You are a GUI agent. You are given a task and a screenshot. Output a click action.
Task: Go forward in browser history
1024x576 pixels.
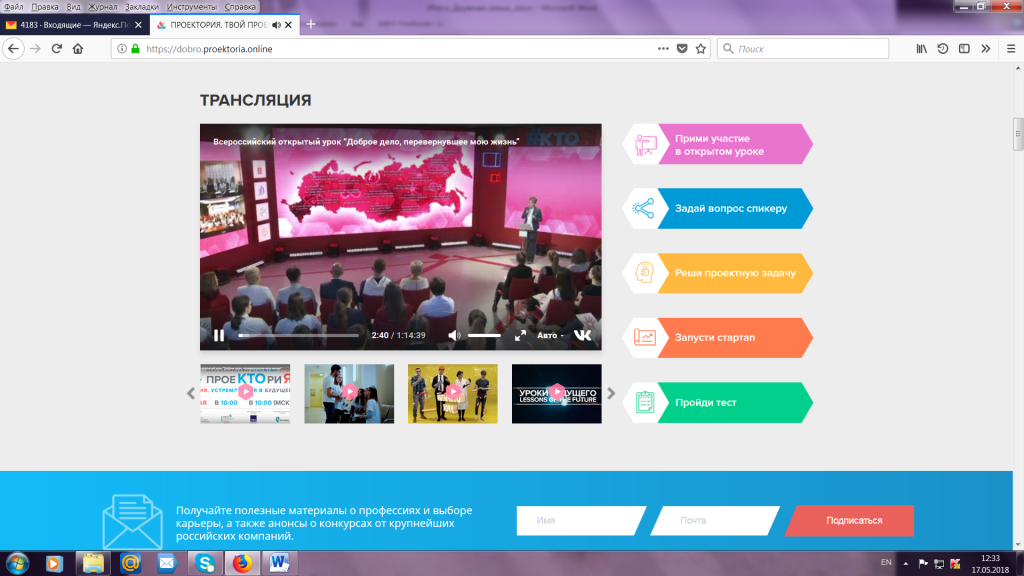tap(35, 49)
